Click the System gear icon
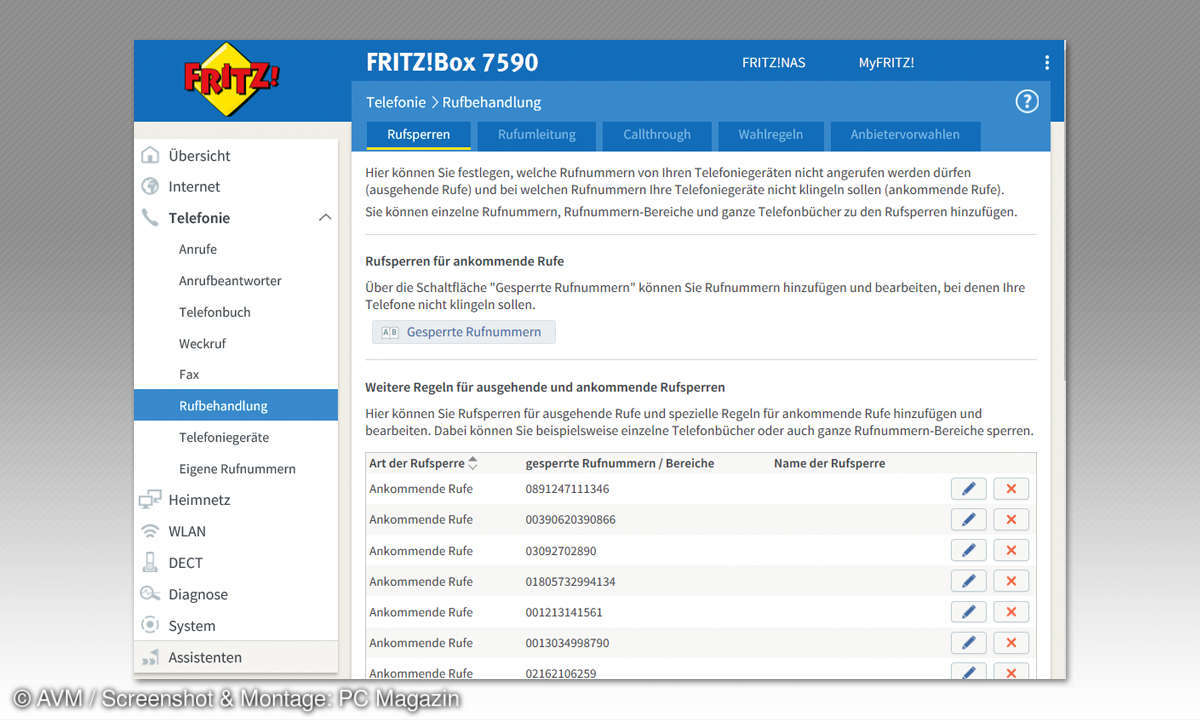 click(x=150, y=625)
